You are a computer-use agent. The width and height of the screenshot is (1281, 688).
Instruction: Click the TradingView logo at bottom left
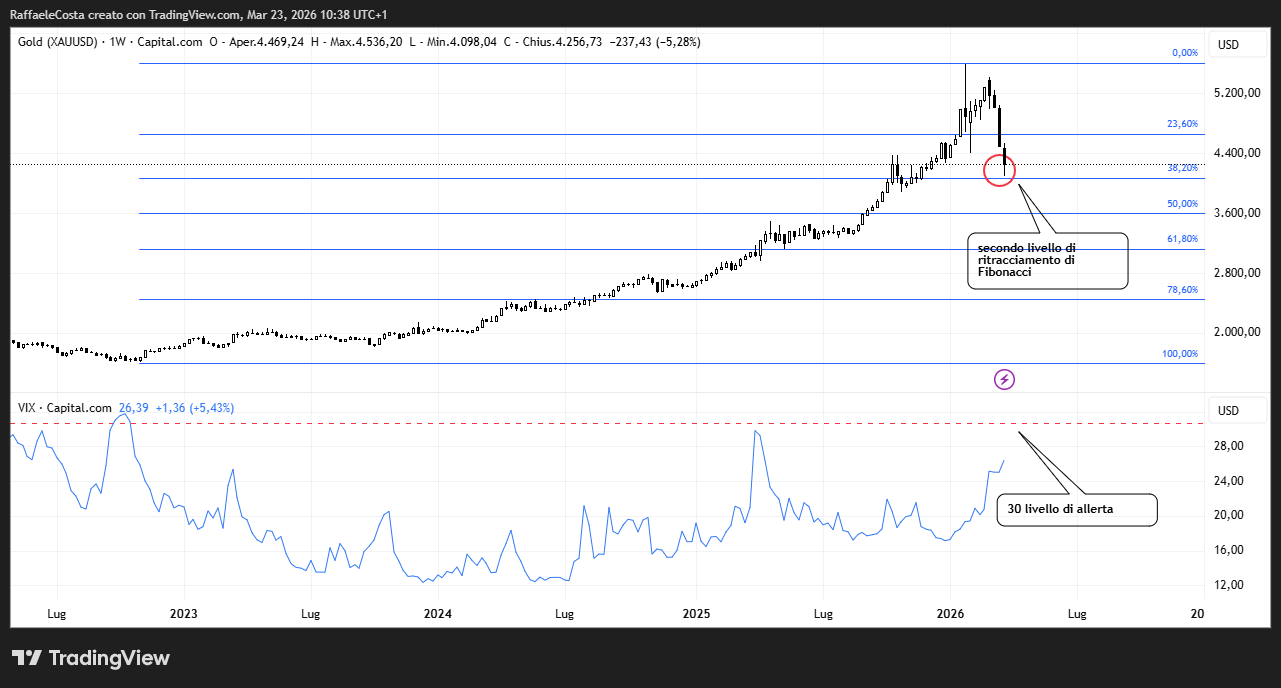(91, 658)
